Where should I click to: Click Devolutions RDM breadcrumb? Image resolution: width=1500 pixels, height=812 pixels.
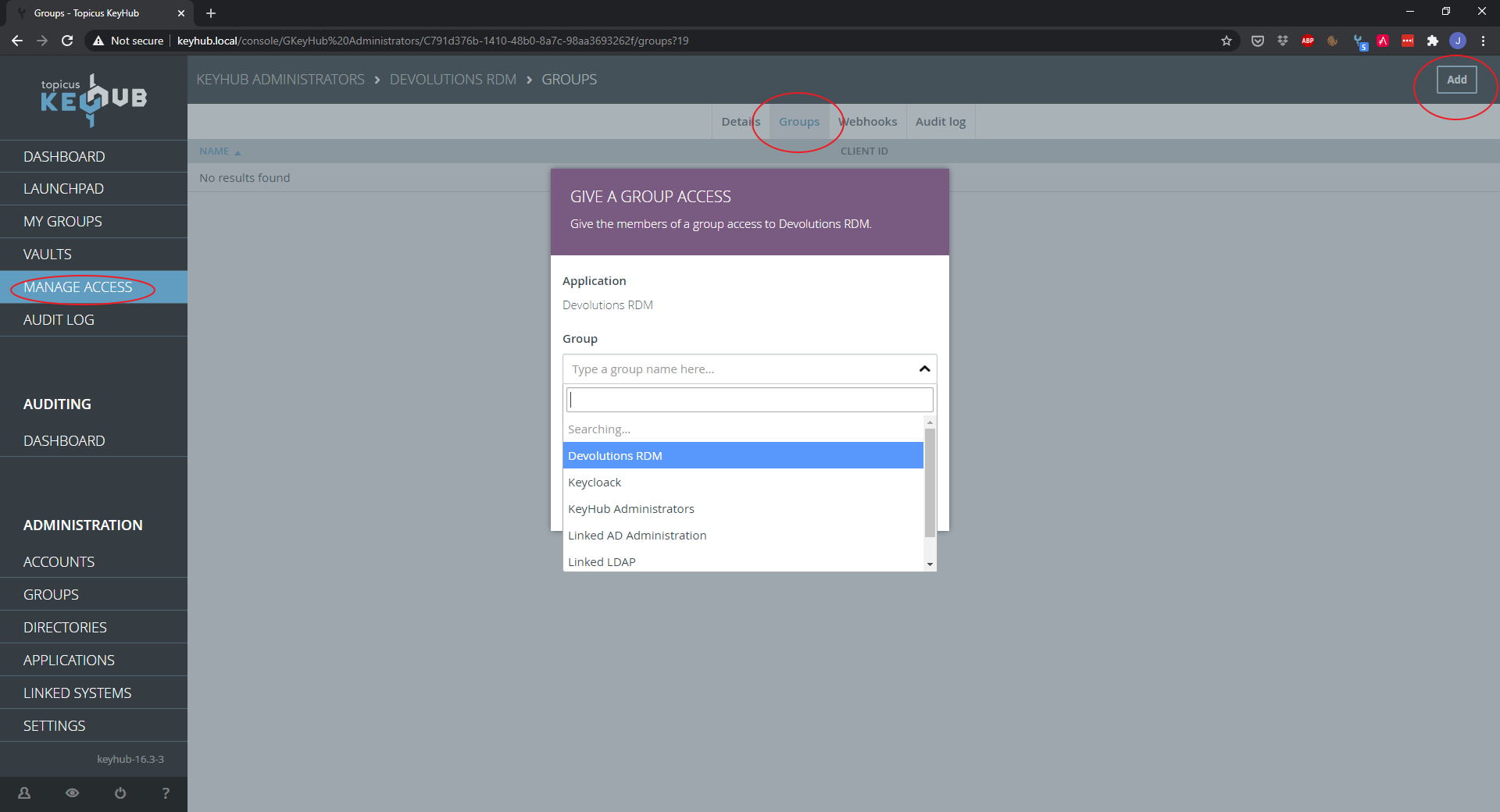[453, 80]
